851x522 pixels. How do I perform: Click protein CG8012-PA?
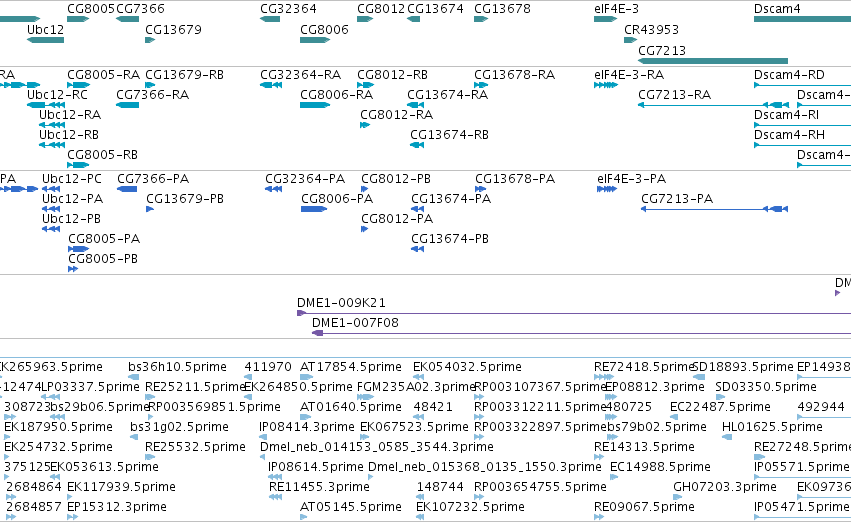click(x=397, y=219)
